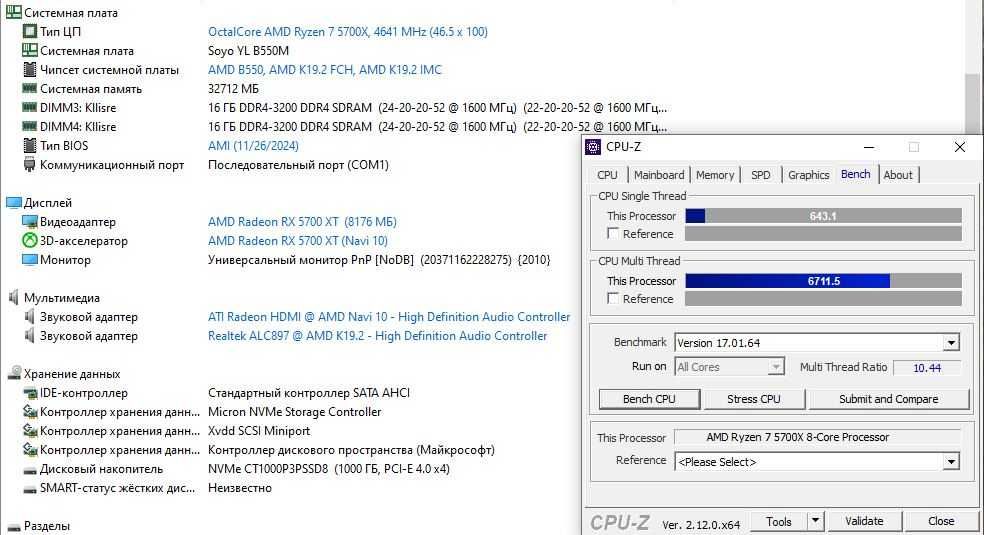Open the Tools dropdown arrow in CPU-Z
984x535 pixels.
click(x=815, y=521)
